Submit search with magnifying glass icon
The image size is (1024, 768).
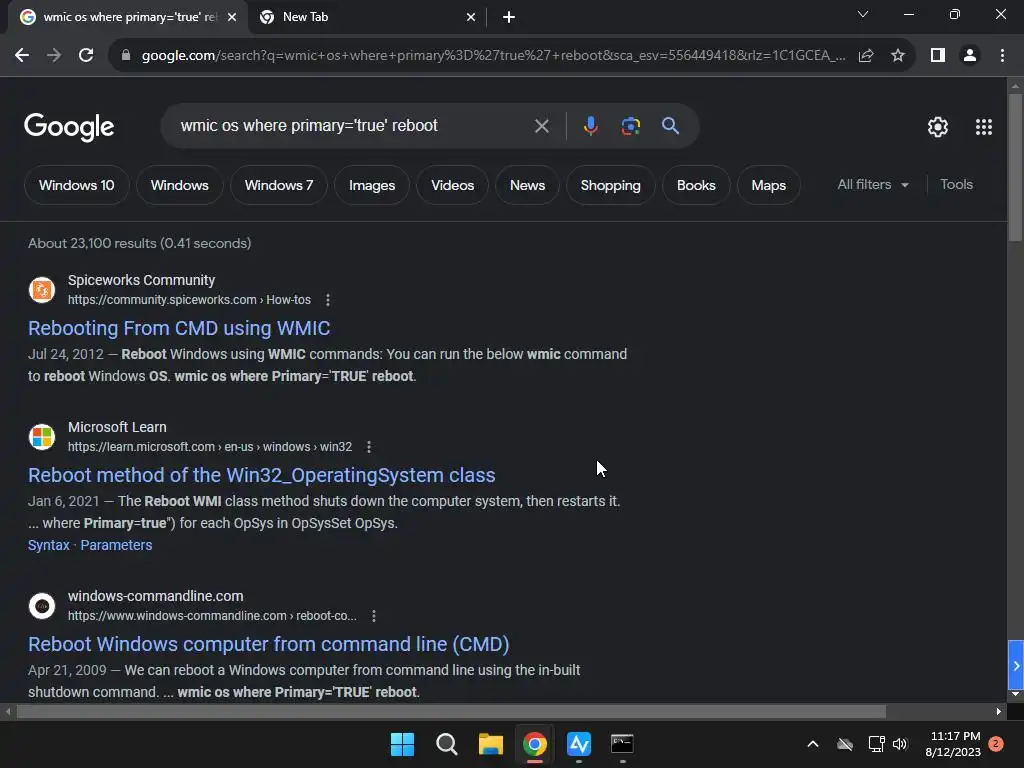[670, 125]
